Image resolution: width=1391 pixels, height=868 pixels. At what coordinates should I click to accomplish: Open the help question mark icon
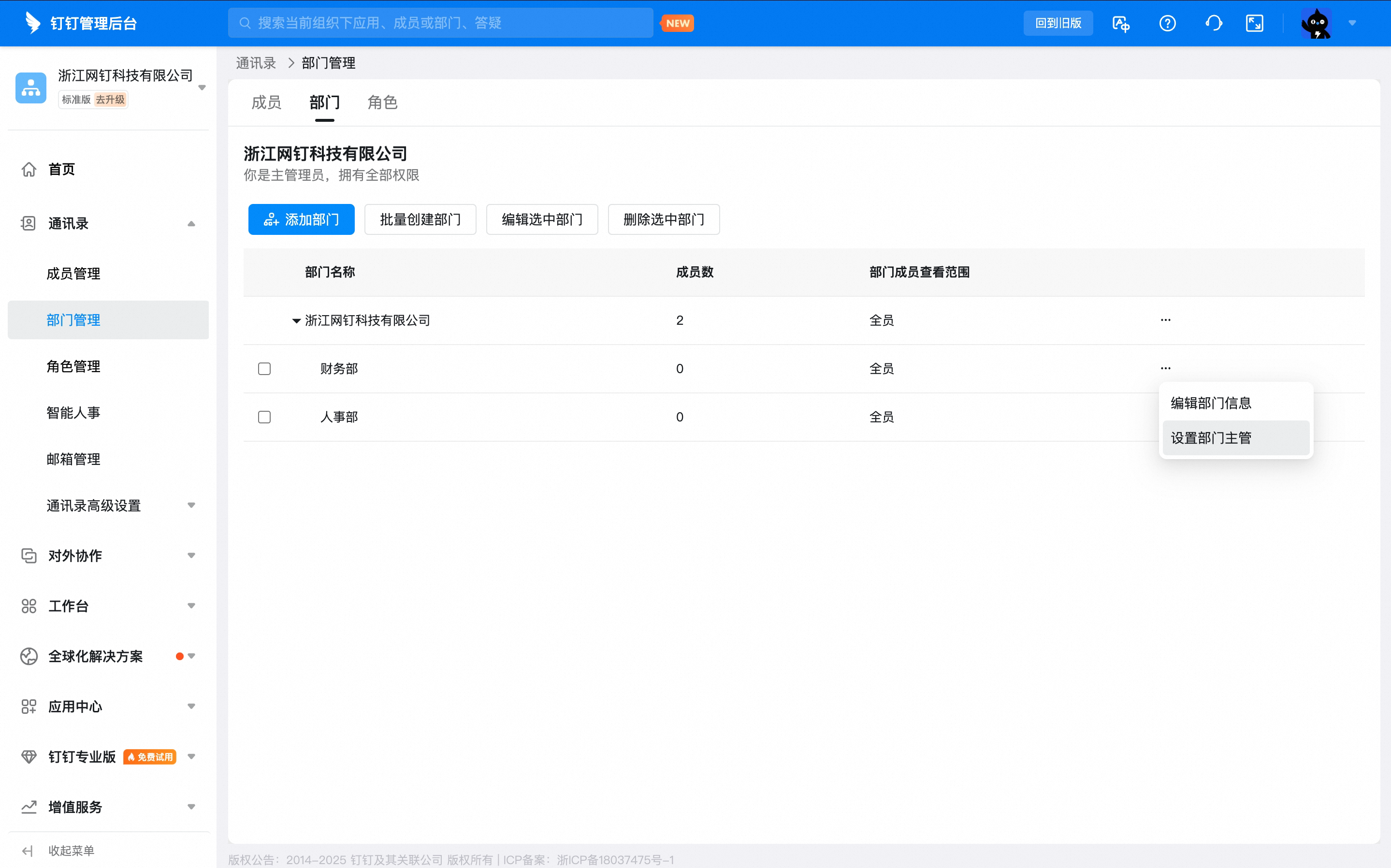[1167, 24]
